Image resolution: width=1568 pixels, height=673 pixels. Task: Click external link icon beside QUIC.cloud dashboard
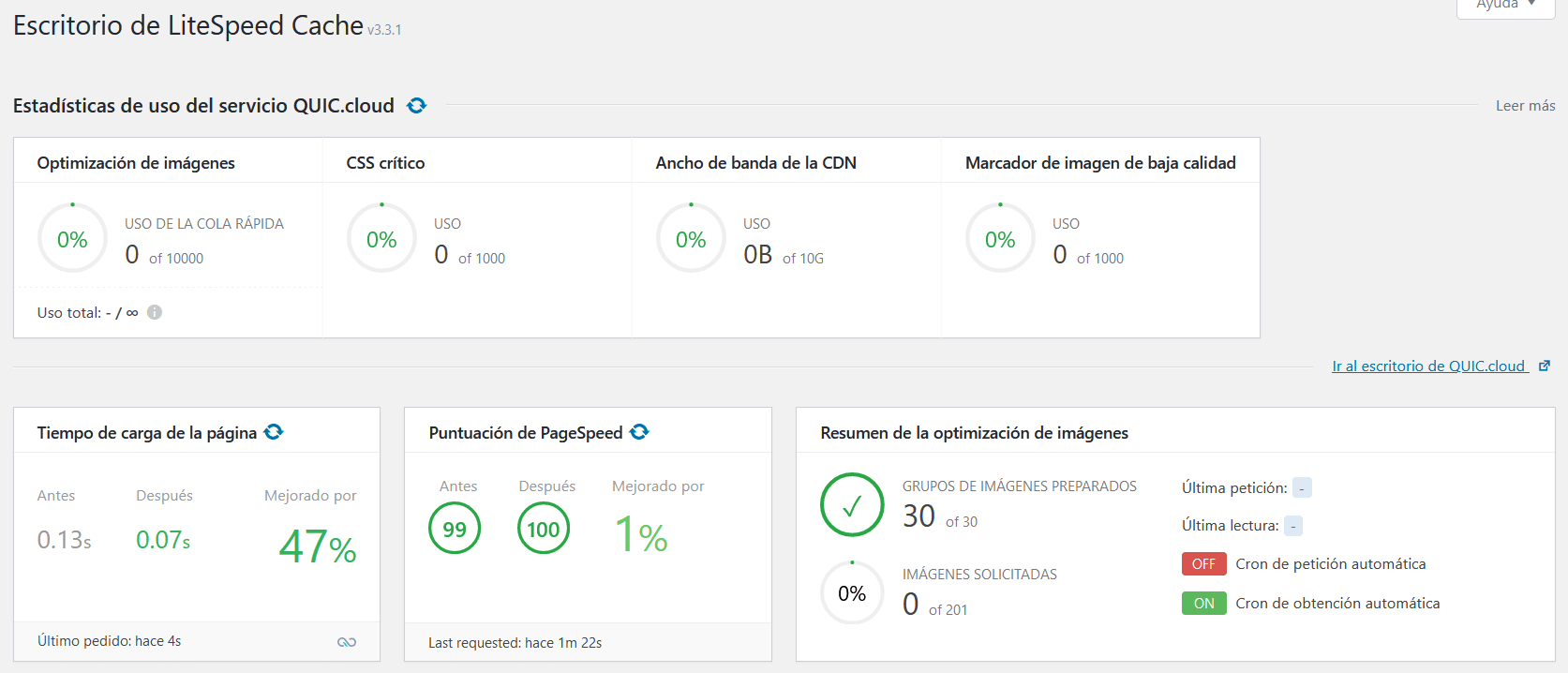click(x=1545, y=366)
